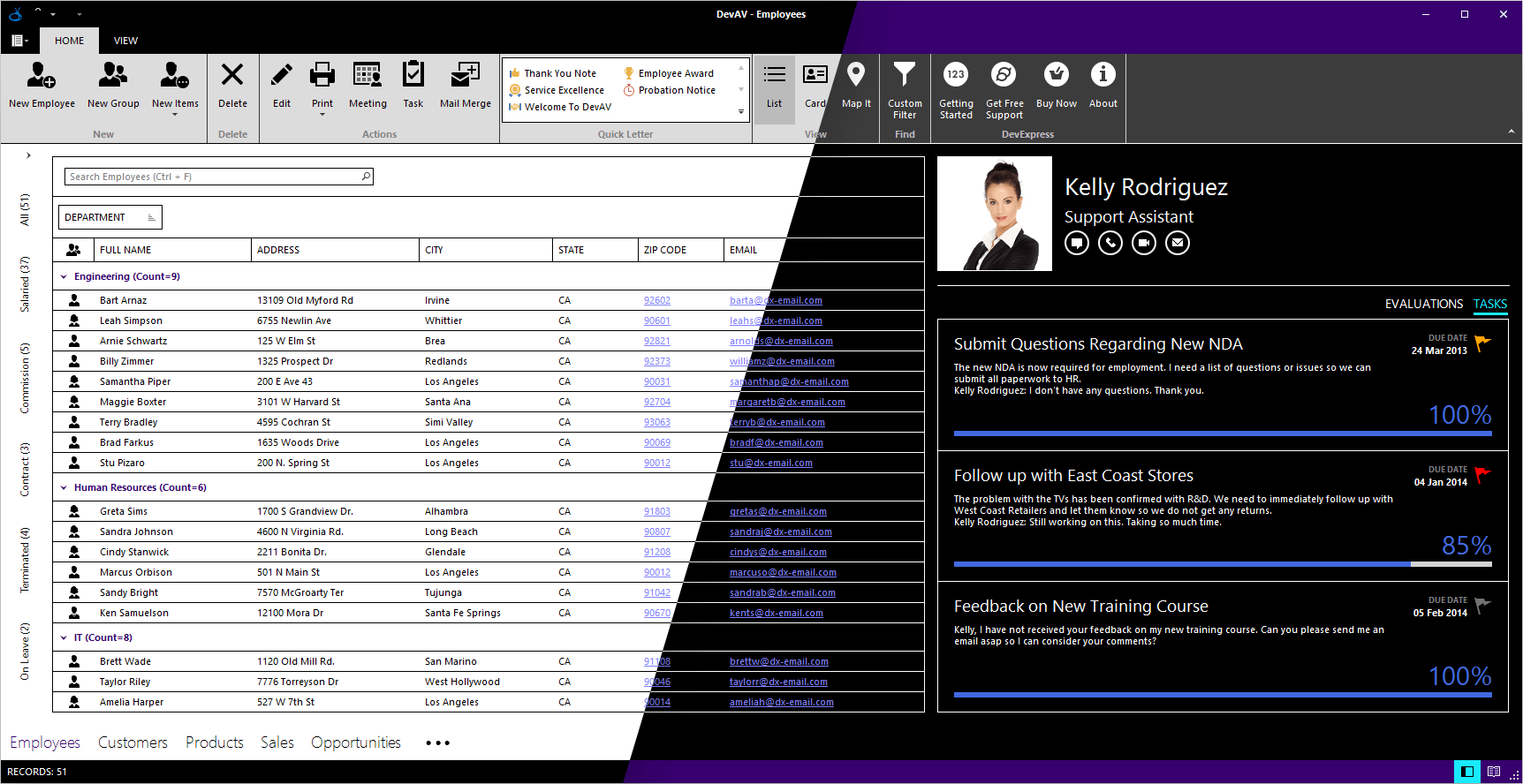Click the 85% progress bar for East Coast Stores
The width and height of the screenshot is (1523, 784).
1223,564
